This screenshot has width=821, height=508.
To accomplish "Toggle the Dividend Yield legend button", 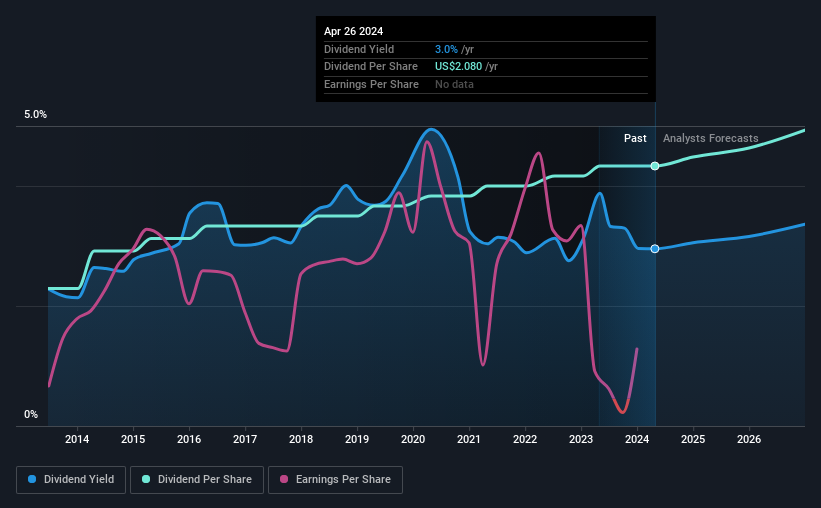I will click(71, 480).
